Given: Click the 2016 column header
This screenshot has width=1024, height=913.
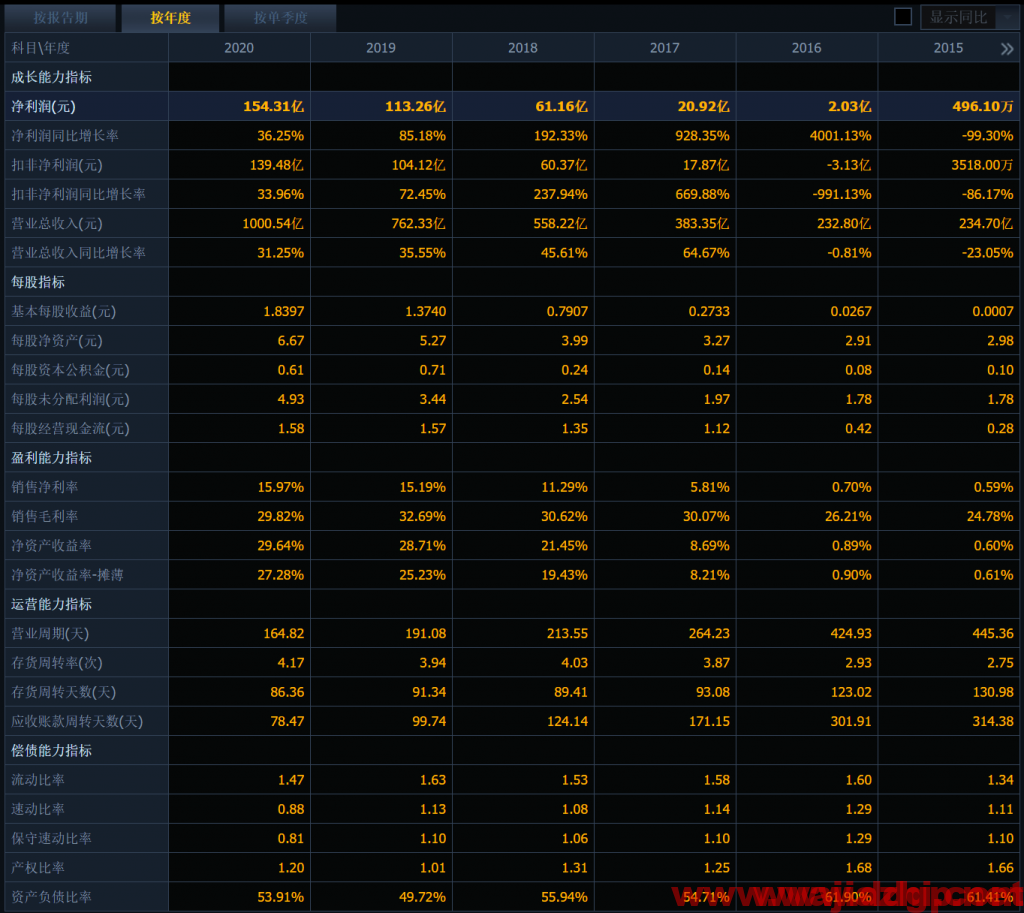Looking at the screenshot, I should [807, 48].
